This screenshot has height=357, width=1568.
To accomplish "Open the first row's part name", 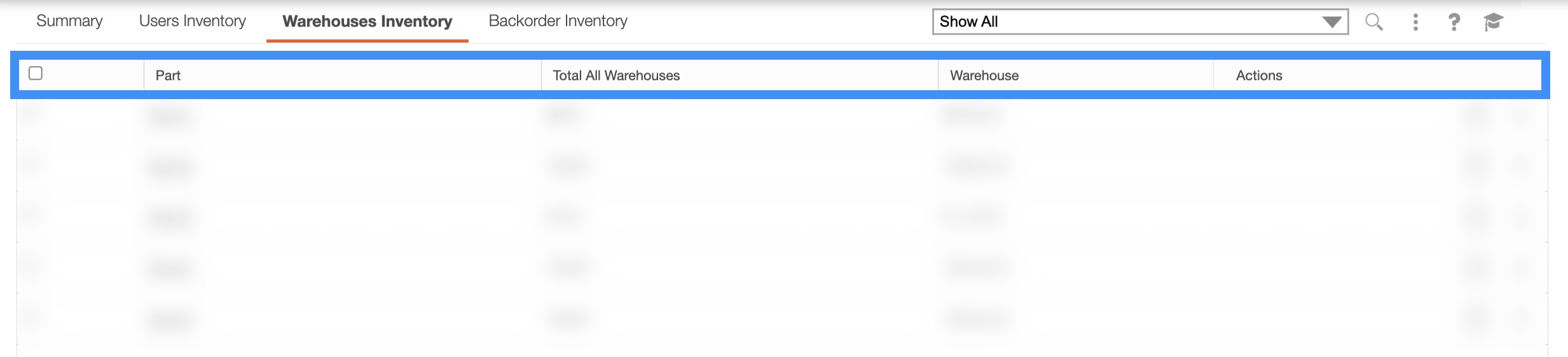I will point(170,117).
